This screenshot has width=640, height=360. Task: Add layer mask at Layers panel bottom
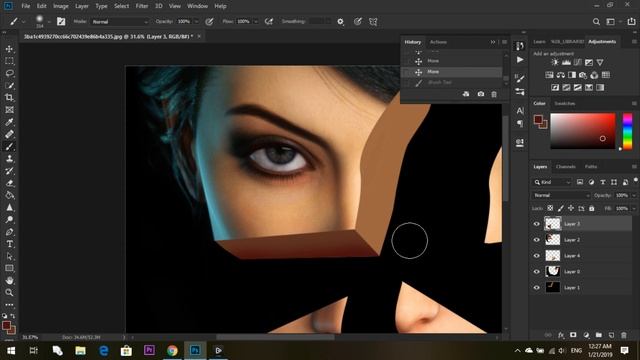point(573,335)
